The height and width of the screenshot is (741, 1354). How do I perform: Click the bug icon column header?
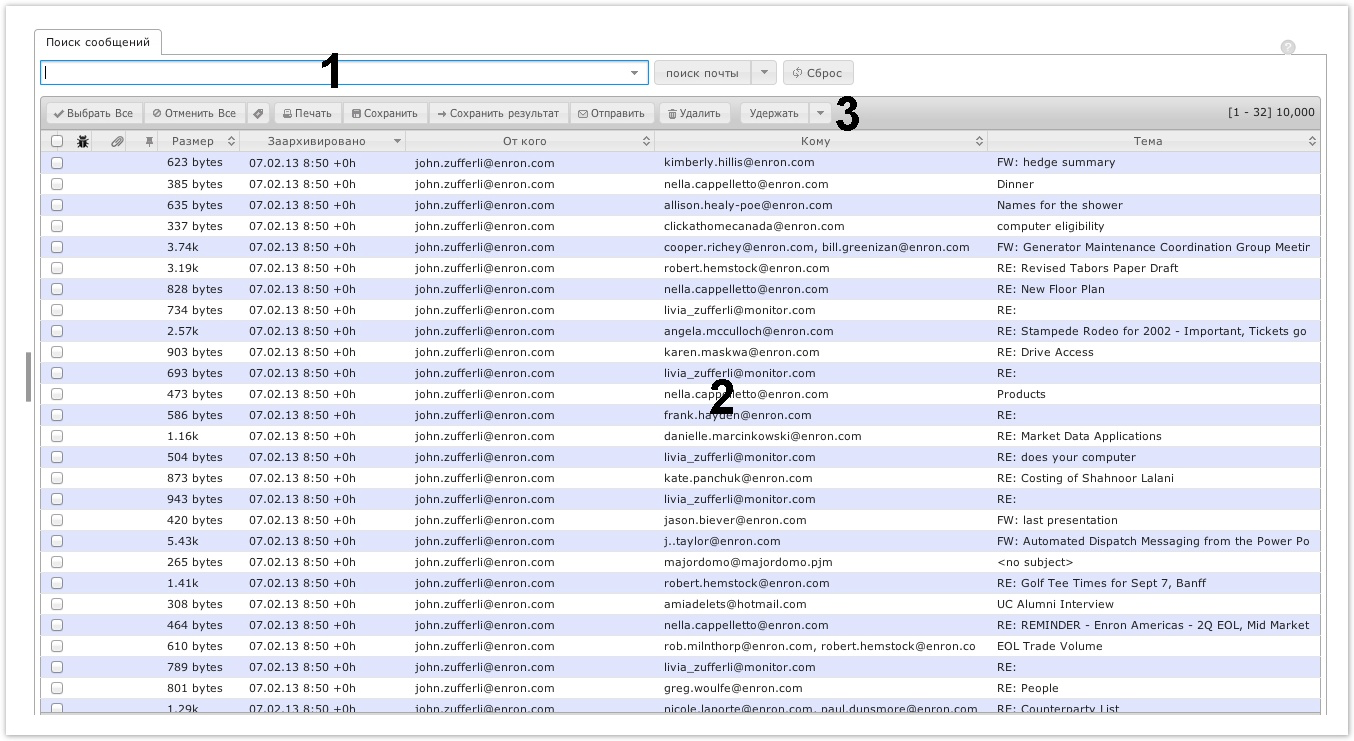coord(83,142)
